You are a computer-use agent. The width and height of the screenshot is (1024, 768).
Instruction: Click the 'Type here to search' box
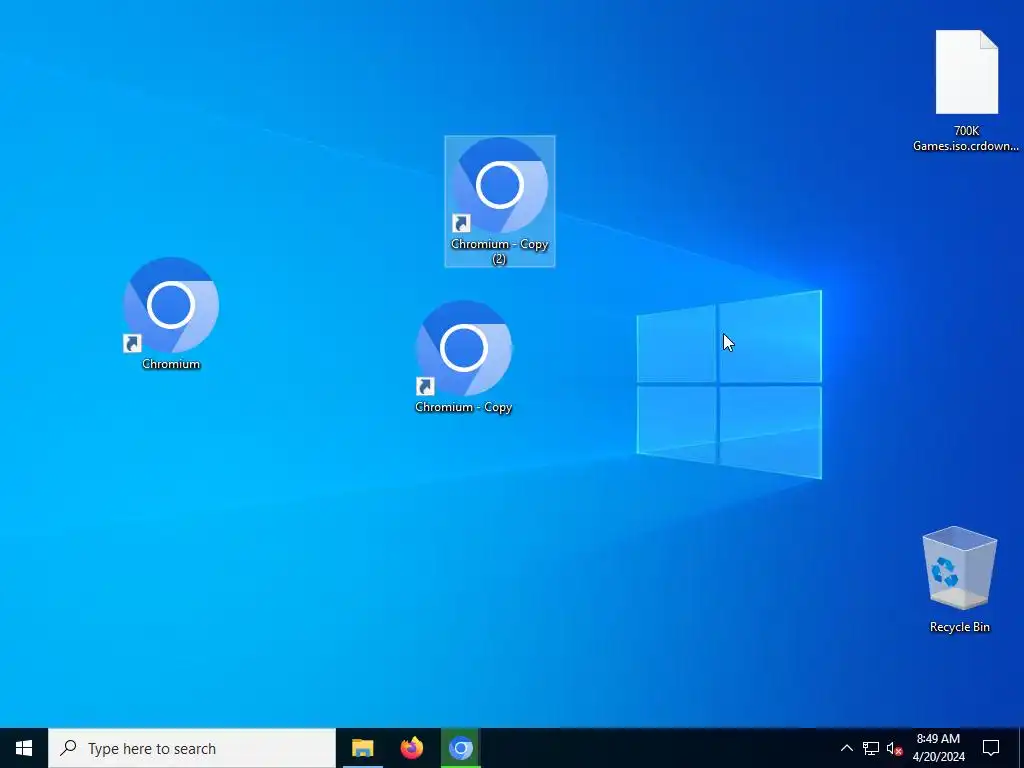192,748
